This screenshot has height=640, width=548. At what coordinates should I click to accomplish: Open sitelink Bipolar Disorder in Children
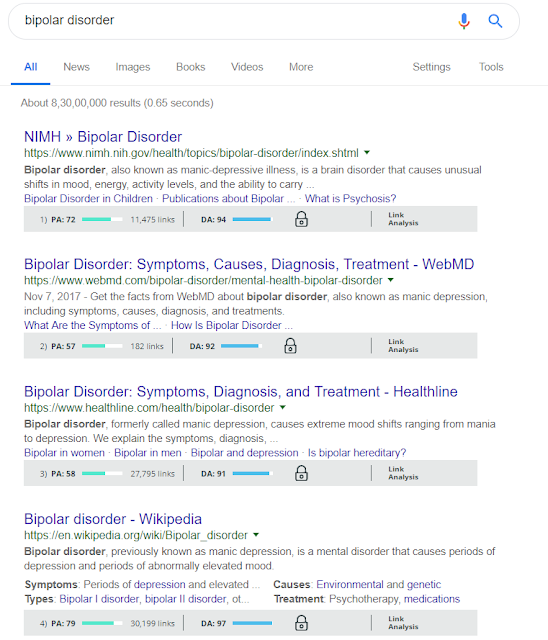point(88,199)
